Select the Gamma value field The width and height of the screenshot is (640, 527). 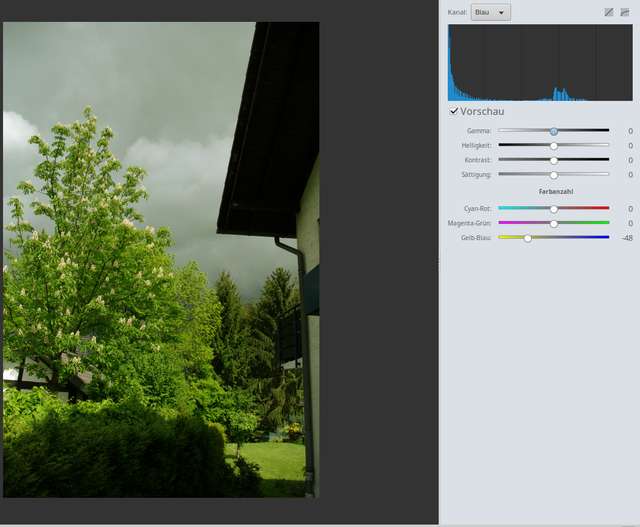tap(627, 131)
